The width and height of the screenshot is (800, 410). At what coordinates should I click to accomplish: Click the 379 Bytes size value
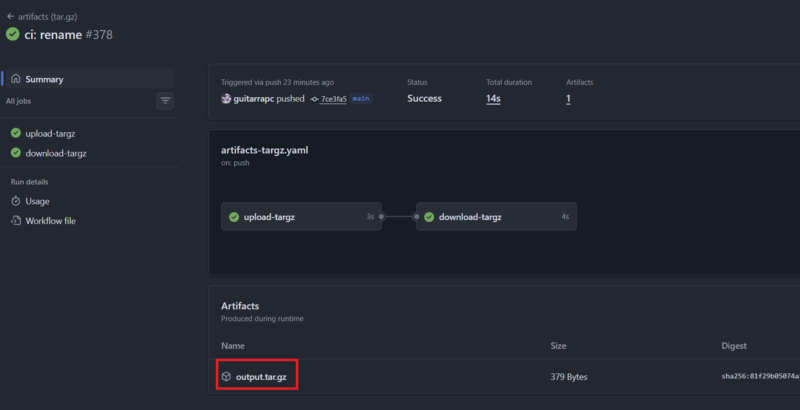(x=569, y=377)
